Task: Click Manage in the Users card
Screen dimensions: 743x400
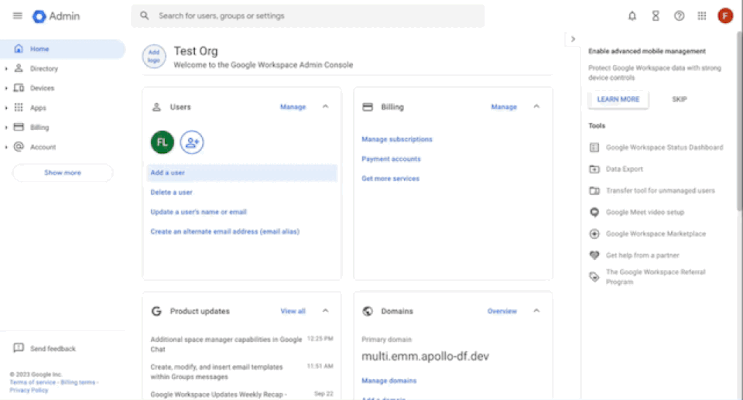Action: [x=293, y=107]
